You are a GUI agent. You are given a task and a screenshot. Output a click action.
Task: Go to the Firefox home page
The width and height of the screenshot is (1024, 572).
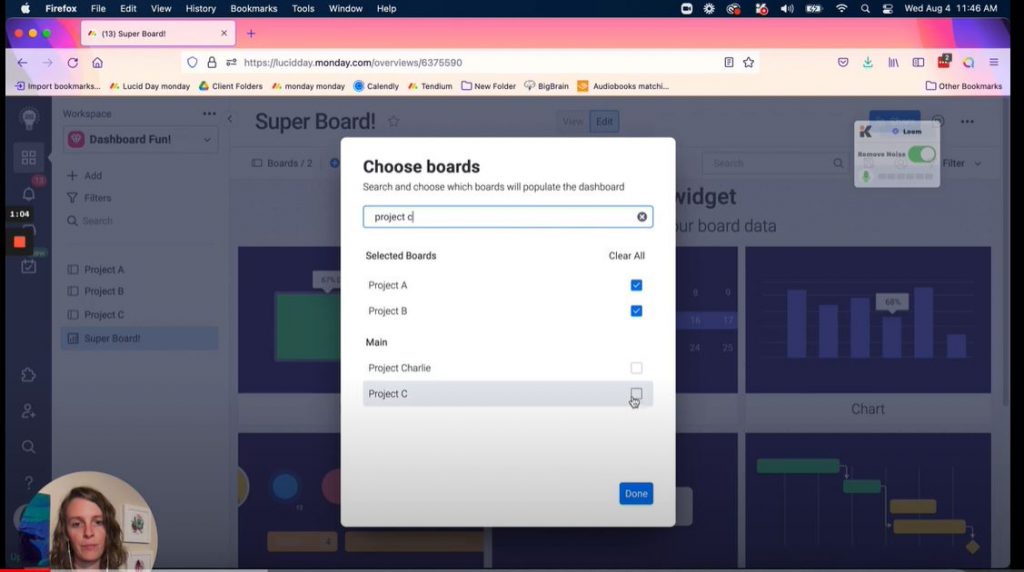(x=97, y=63)
